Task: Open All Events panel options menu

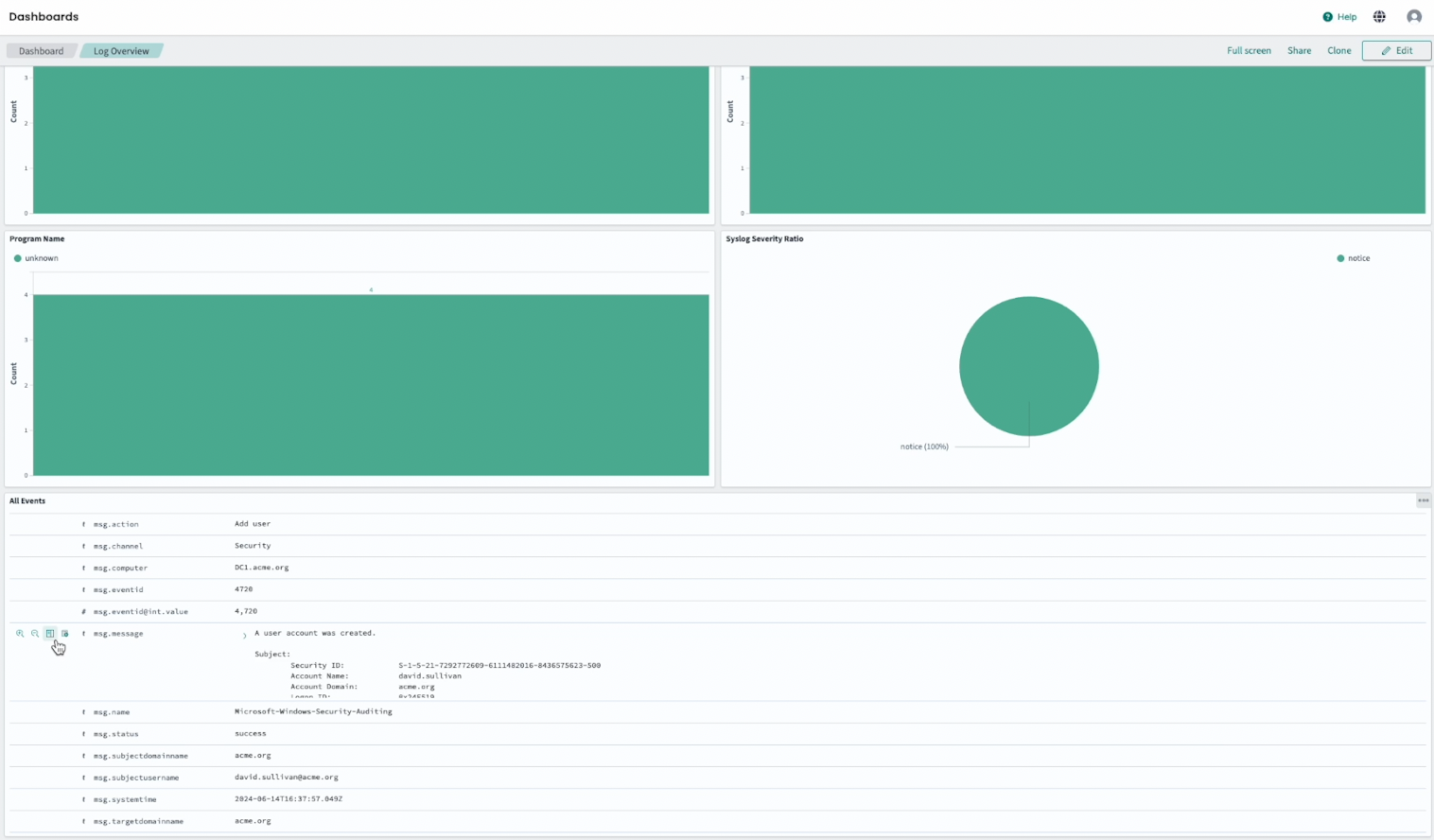Action: pos(1423,500)
